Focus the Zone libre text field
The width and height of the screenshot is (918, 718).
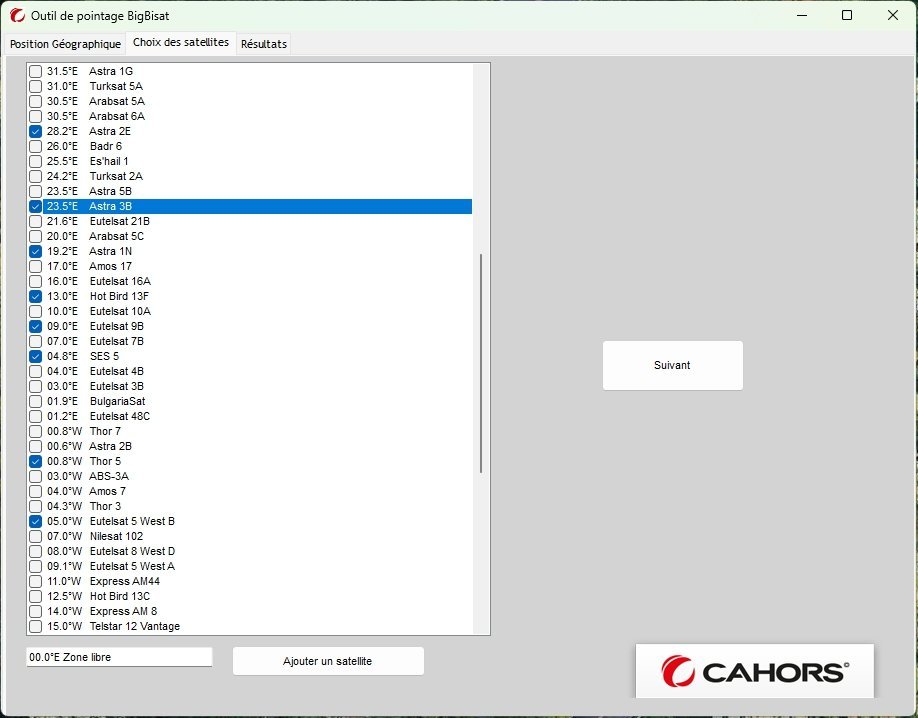coord(119,657)
